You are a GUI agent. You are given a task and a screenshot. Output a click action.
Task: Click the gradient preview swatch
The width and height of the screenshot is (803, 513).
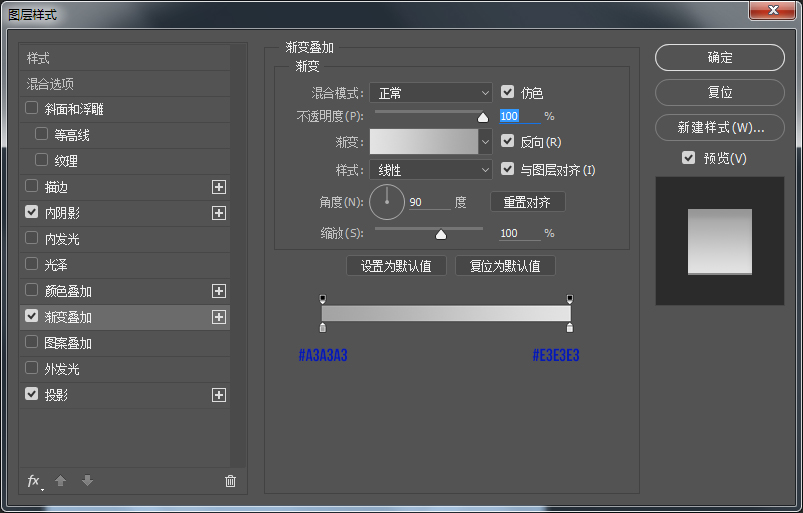pos(424,141)
